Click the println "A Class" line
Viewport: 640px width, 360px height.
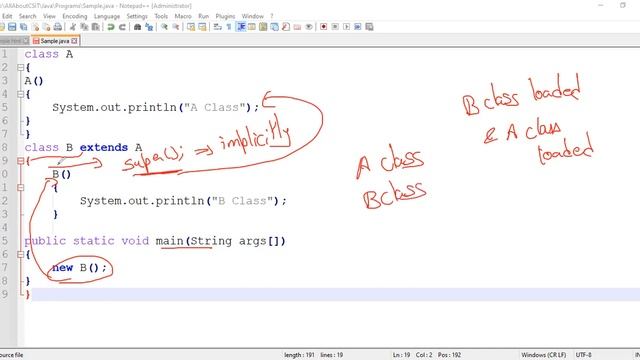click(156, 107)
